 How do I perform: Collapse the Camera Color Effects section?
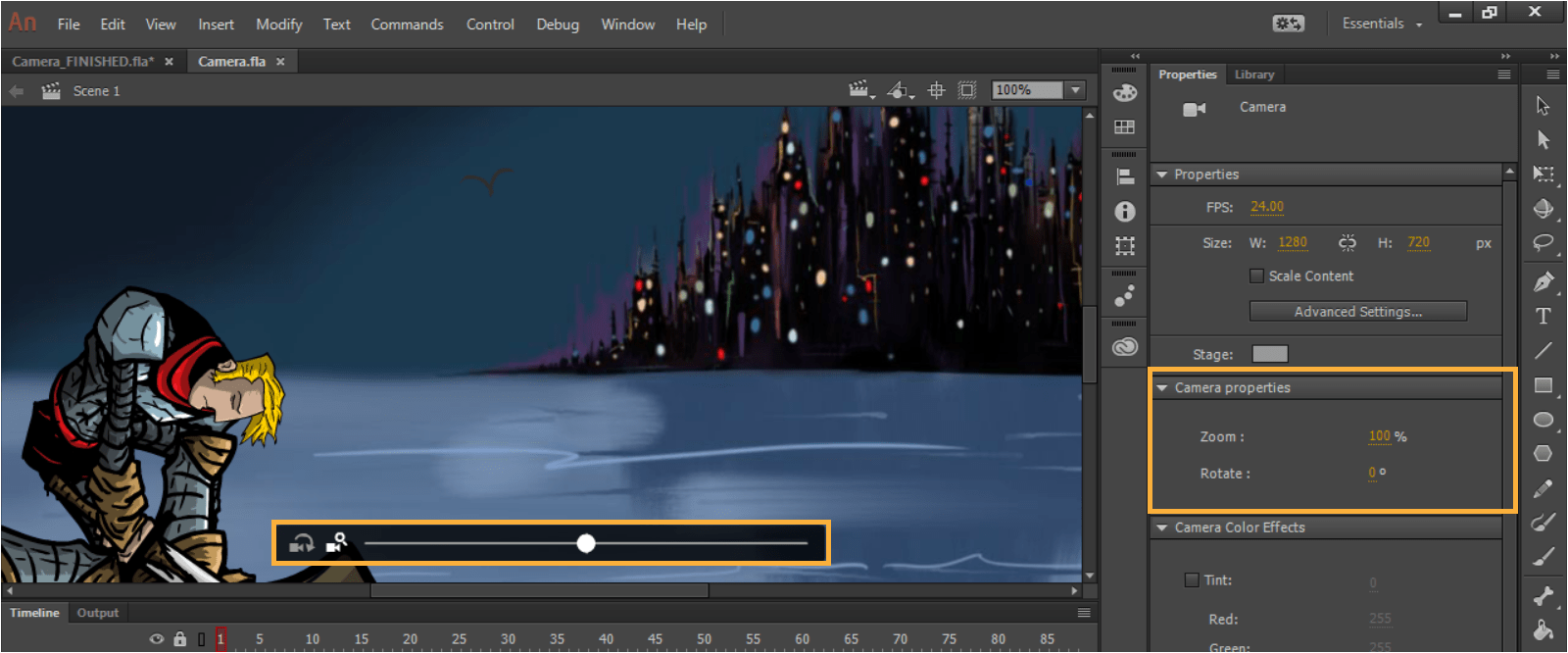(1162, 527)
